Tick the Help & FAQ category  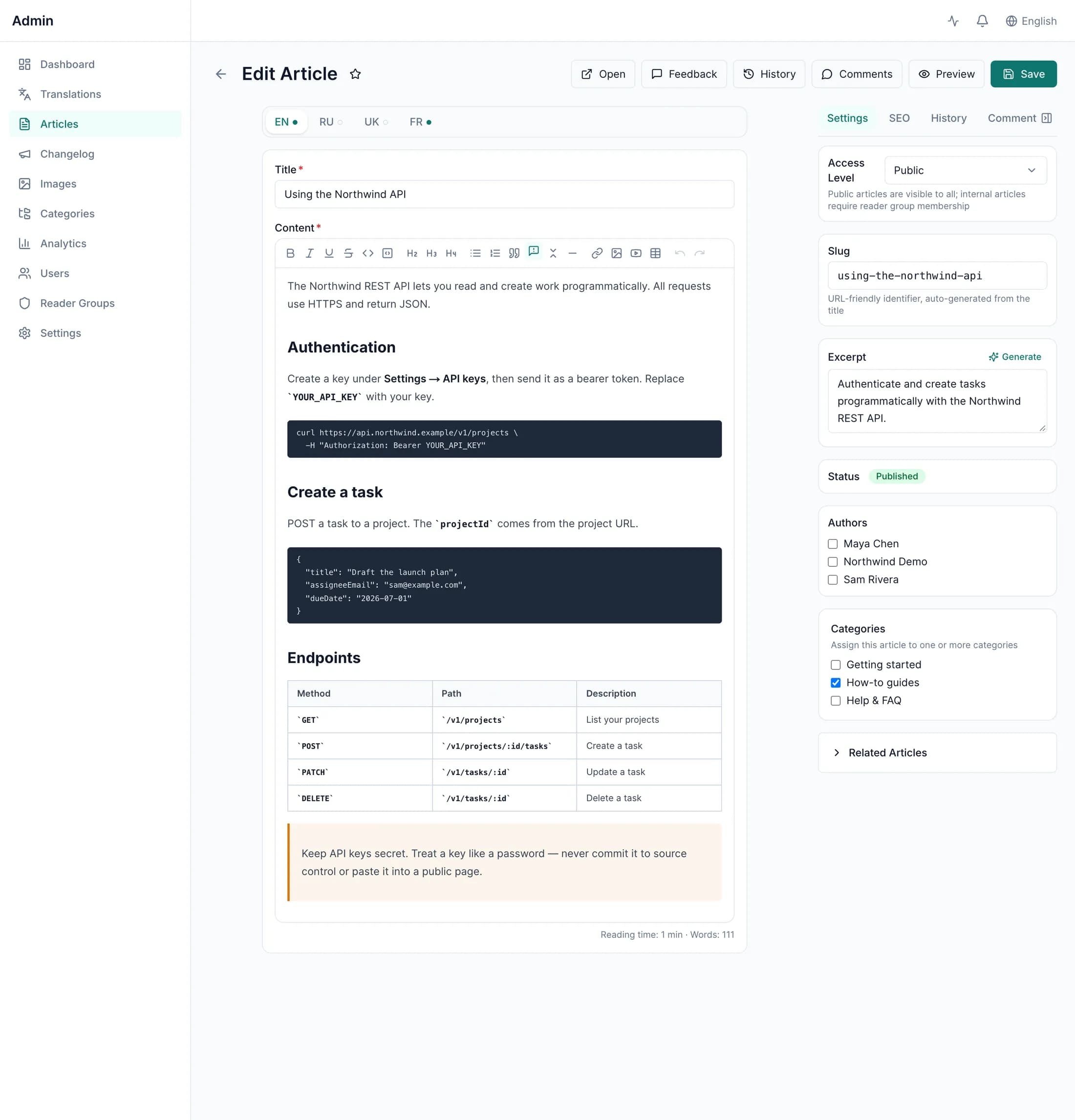point(836,701)
